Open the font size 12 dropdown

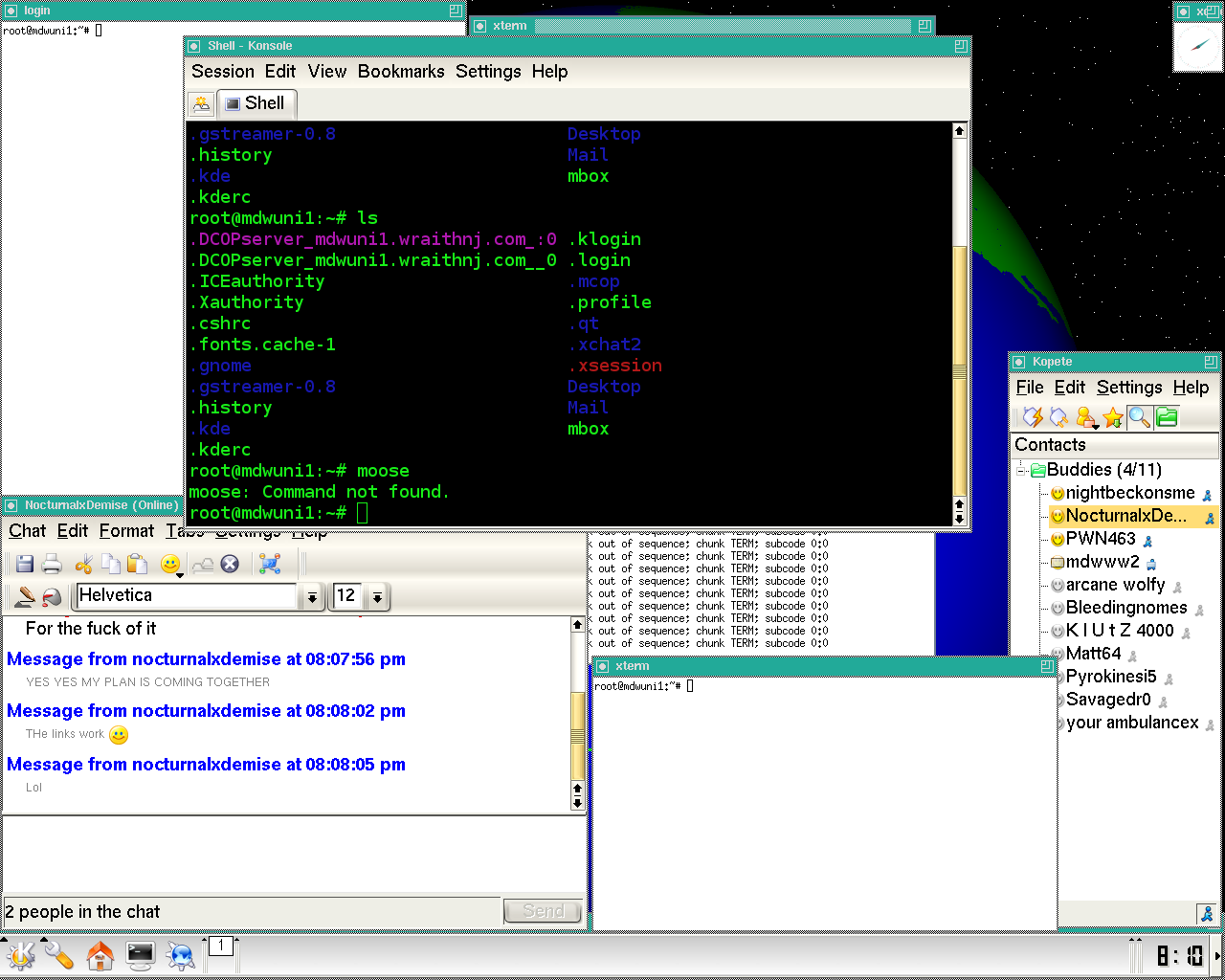point(377,597)
